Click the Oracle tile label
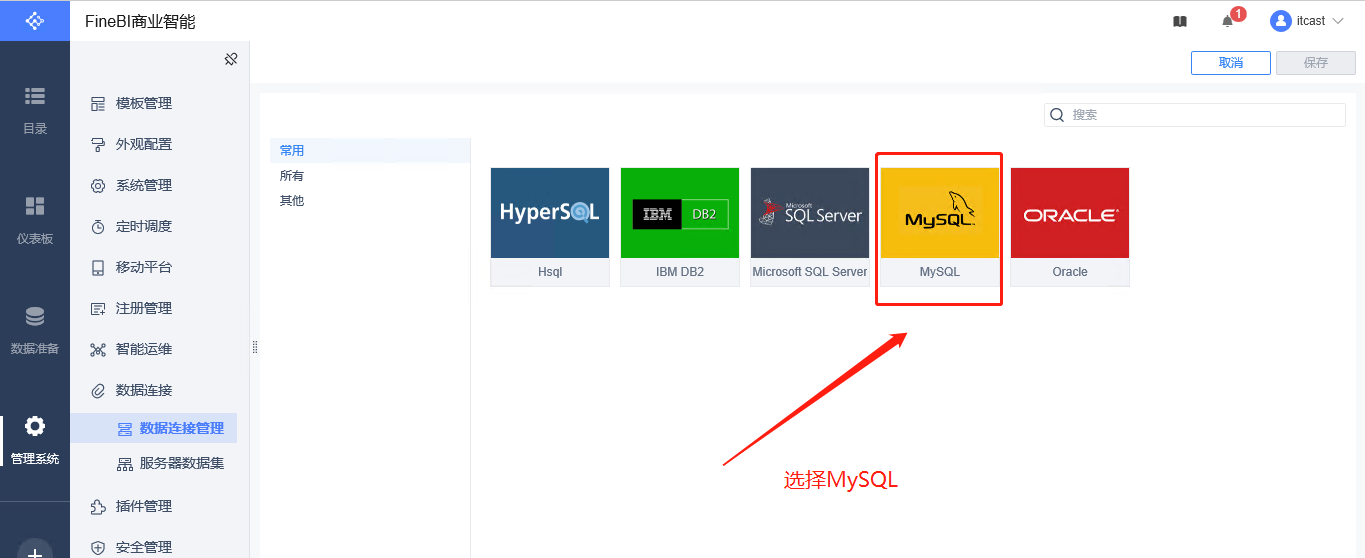 1070,272
